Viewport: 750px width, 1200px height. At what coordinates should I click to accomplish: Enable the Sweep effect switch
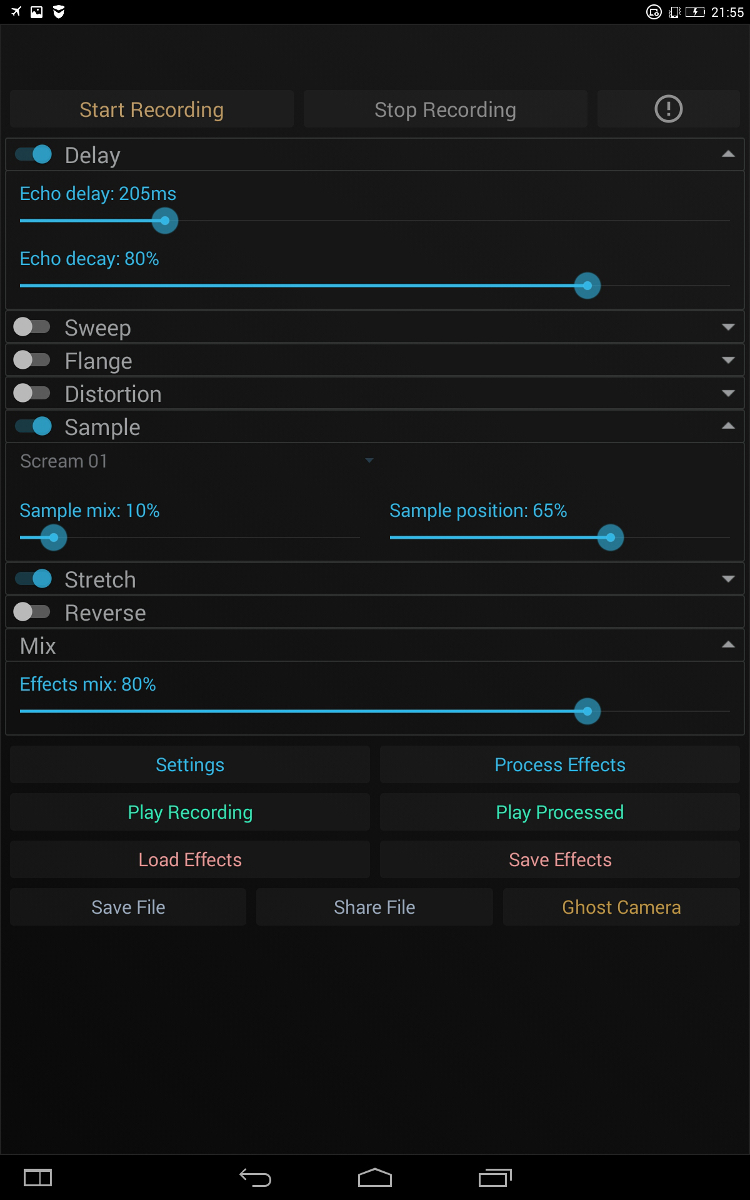pyautogui.click(x=32, y=327)
